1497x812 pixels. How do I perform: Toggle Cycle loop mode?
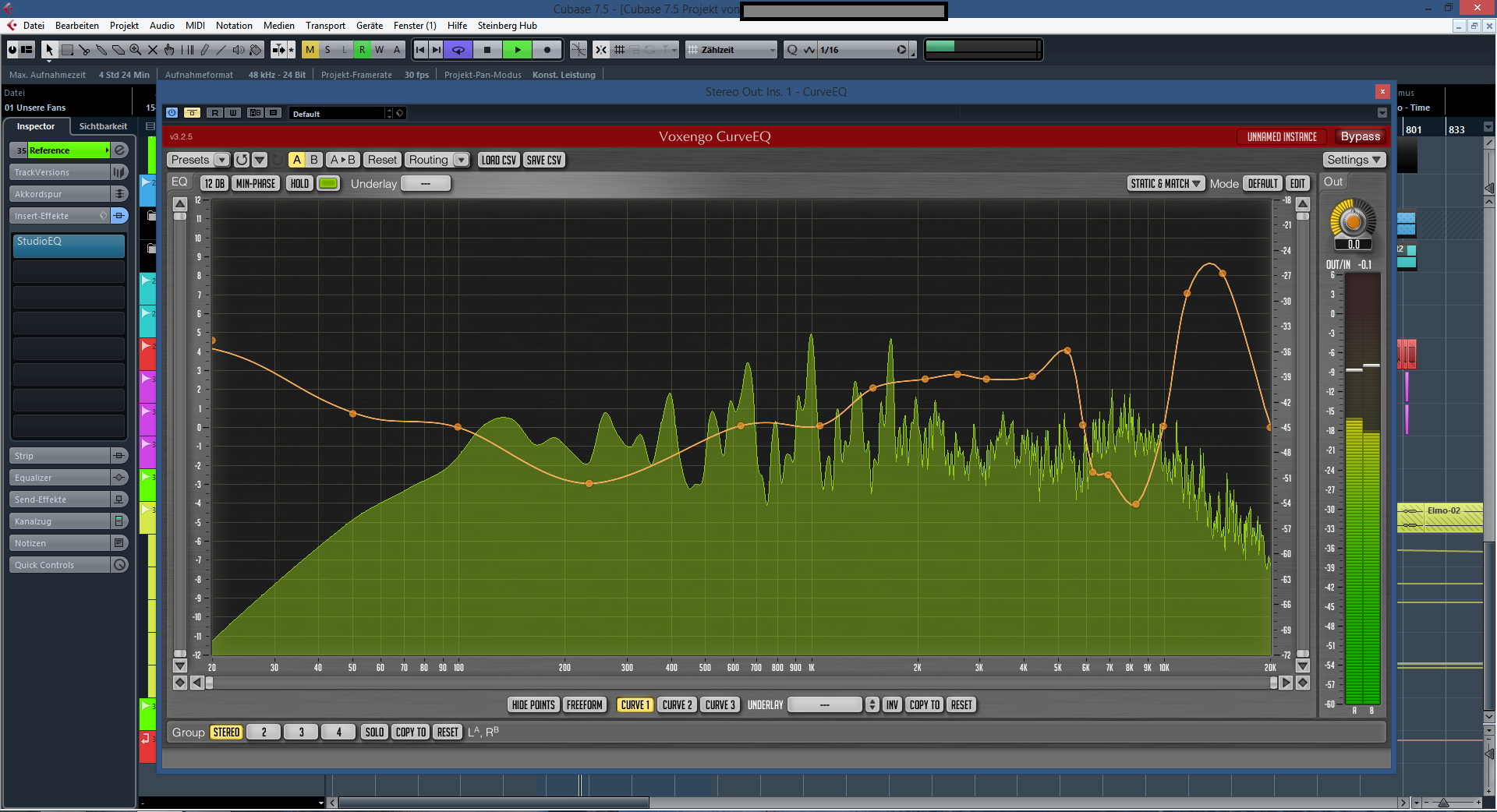point(458,50)
